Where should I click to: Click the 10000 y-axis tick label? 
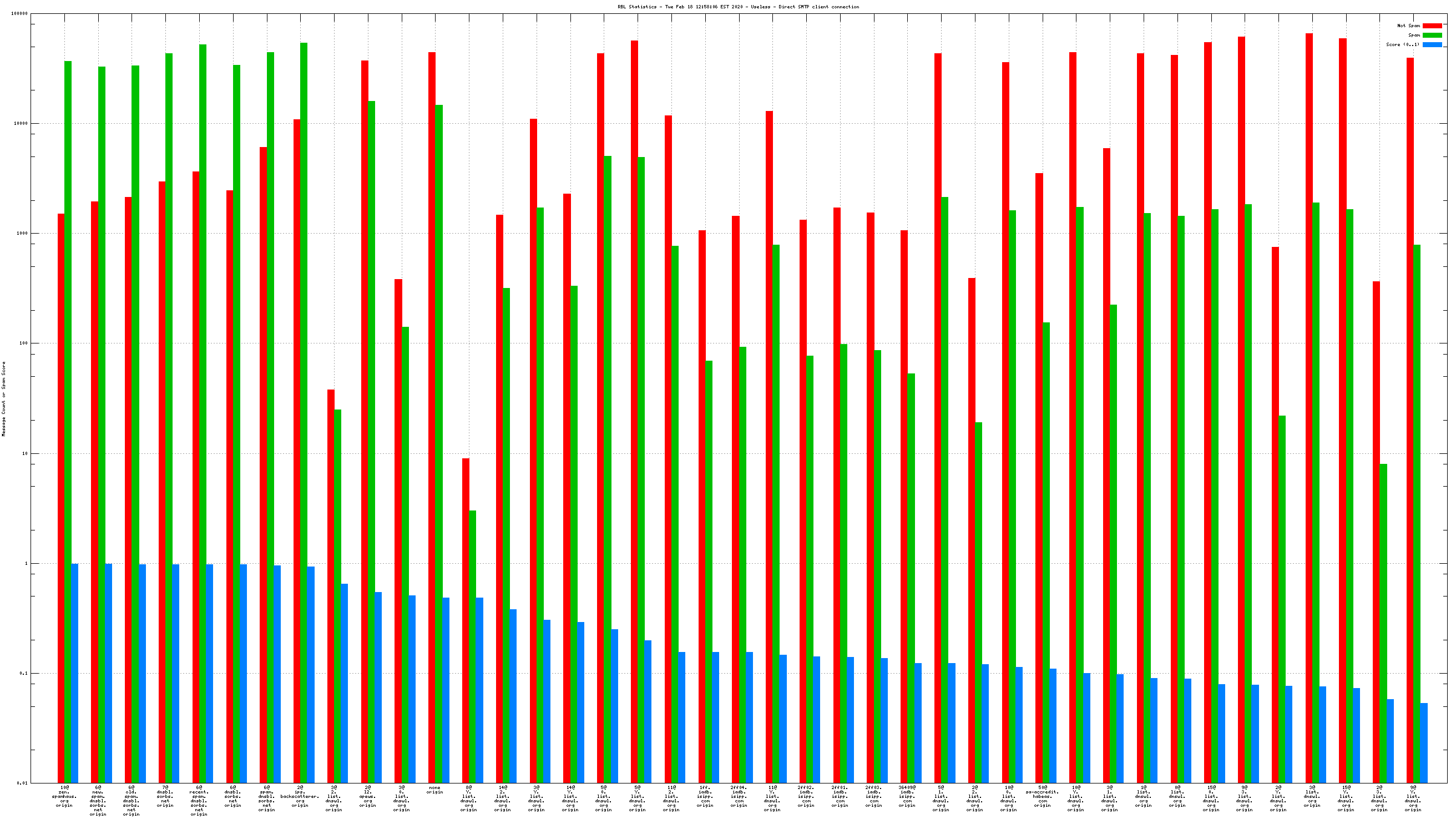tap(21, 124)
